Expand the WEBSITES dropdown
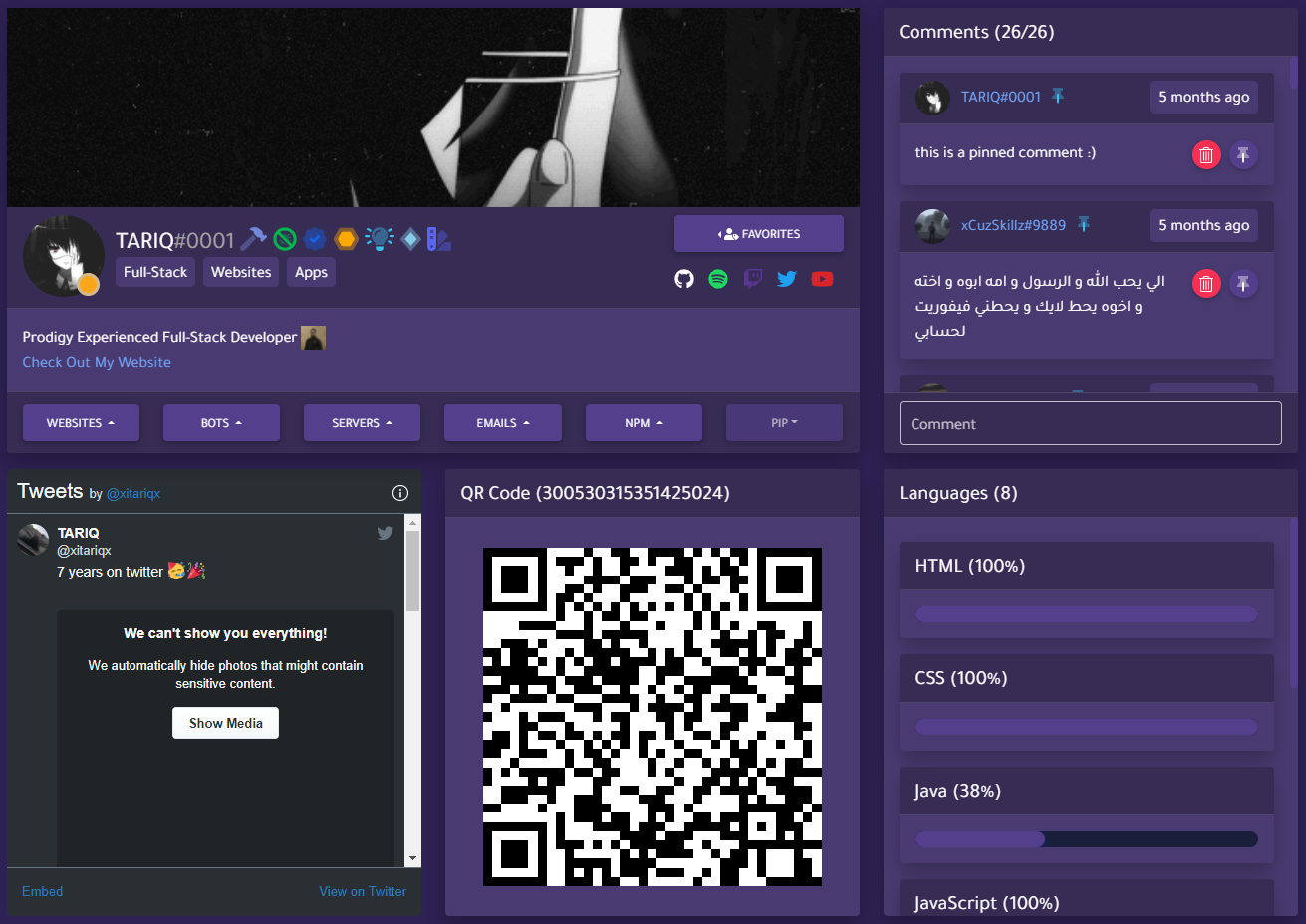This screenshot has width=1306, height=924. (x=81, y=423)
